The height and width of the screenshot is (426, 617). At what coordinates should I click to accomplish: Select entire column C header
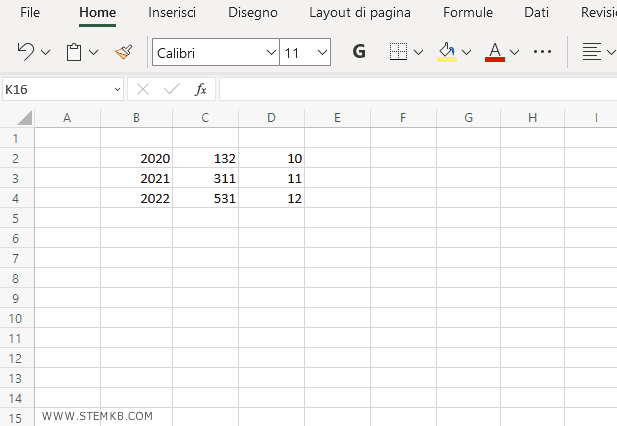(205, 118)
